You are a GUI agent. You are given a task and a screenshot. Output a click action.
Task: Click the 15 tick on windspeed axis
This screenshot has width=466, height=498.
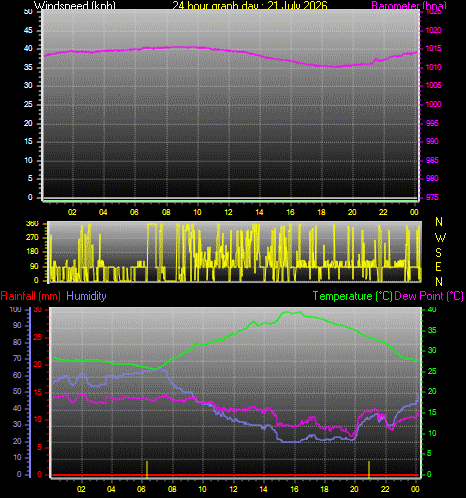28,141
